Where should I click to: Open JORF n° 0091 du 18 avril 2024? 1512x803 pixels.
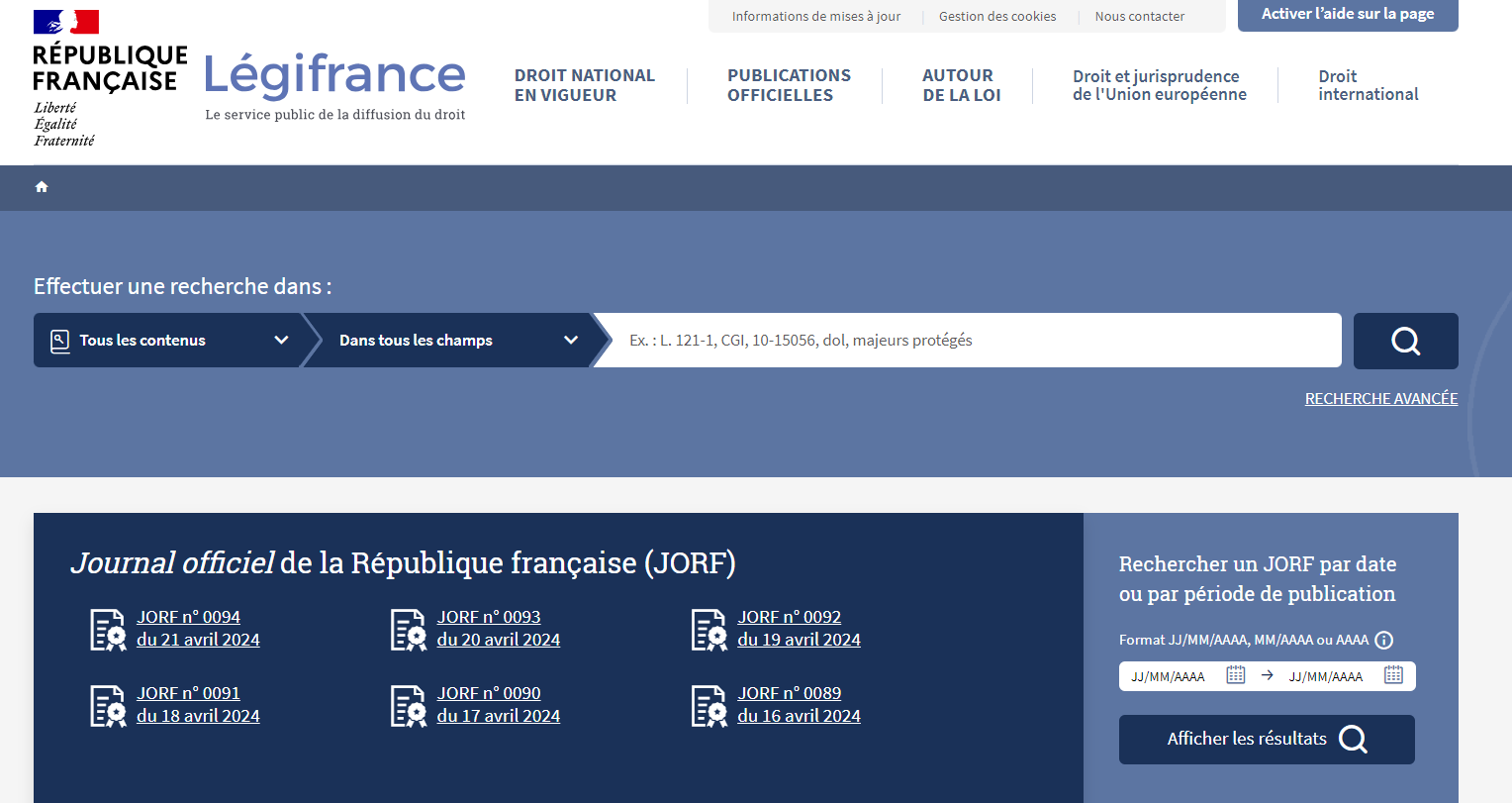(x=198, y=705)
